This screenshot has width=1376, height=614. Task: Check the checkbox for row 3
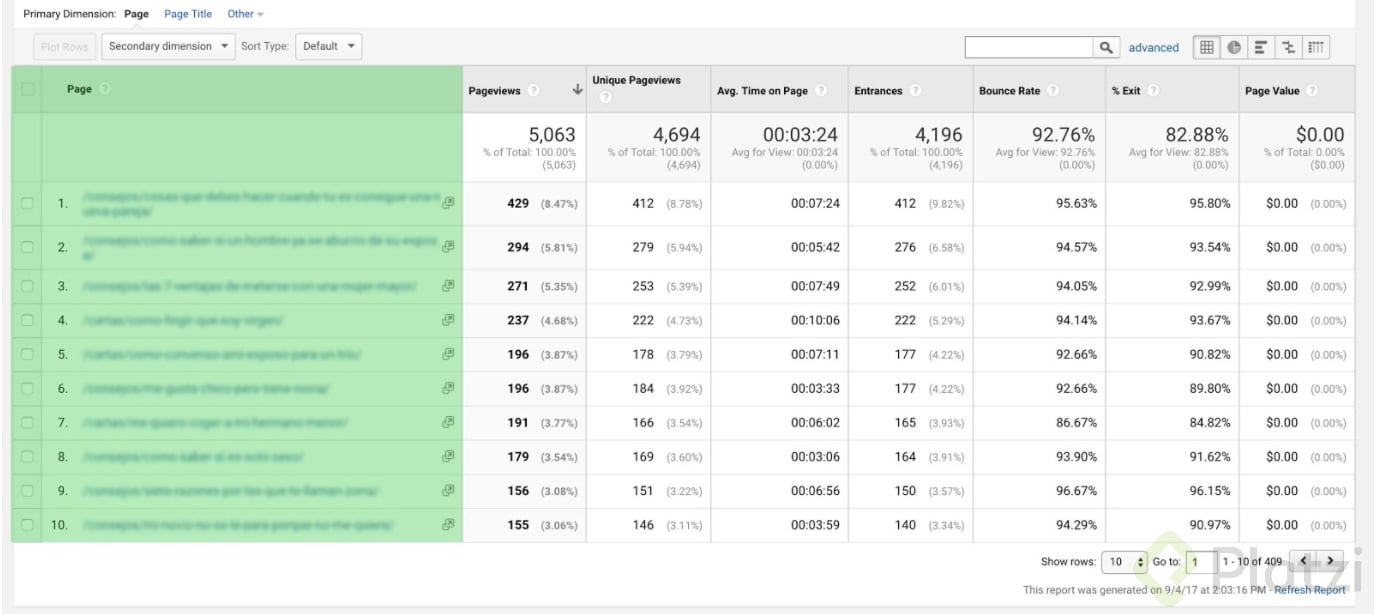(x=27, y=286)
